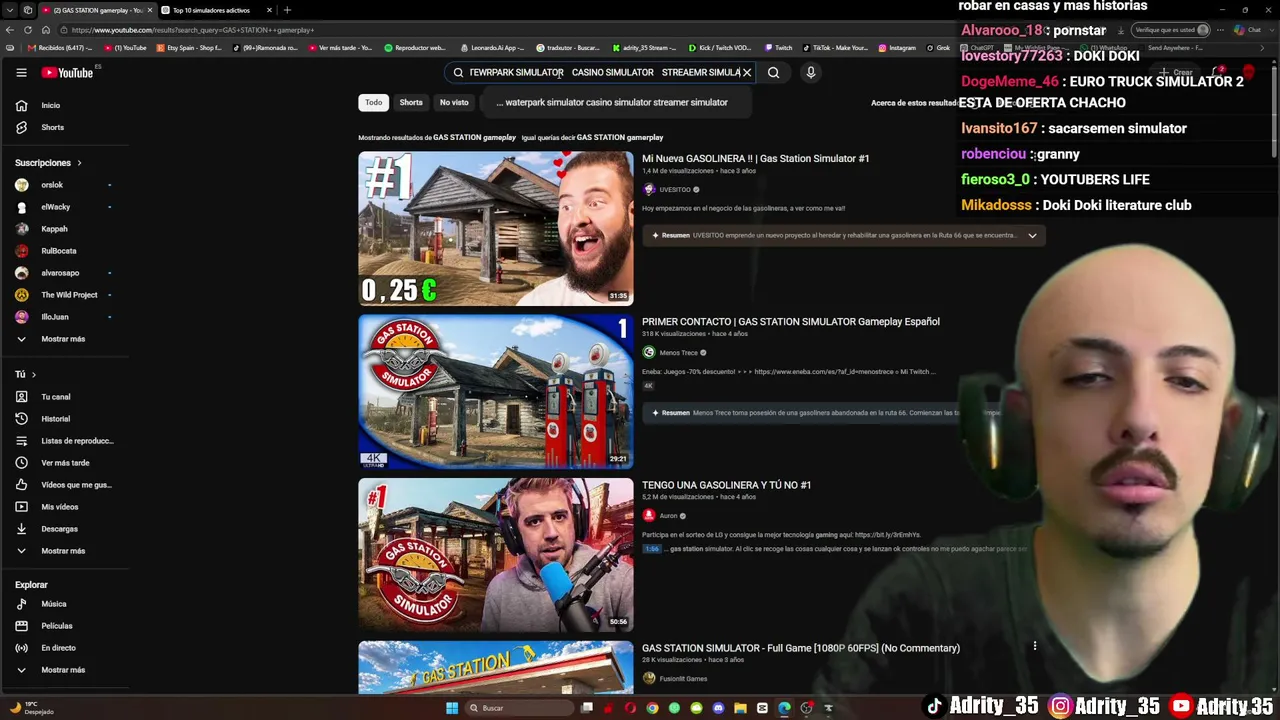Click the browser back arrow

tap(10, 30)
